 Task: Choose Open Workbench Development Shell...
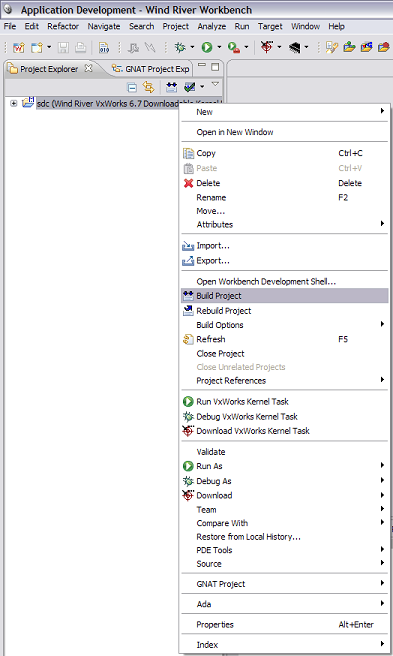(285, 282)
